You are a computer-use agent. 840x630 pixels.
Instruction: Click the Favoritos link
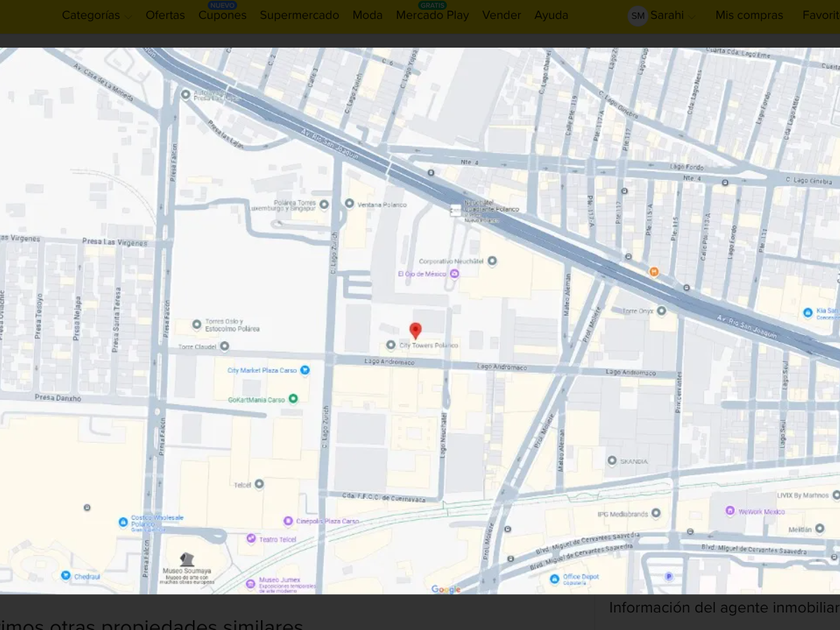tap(821, 16)
